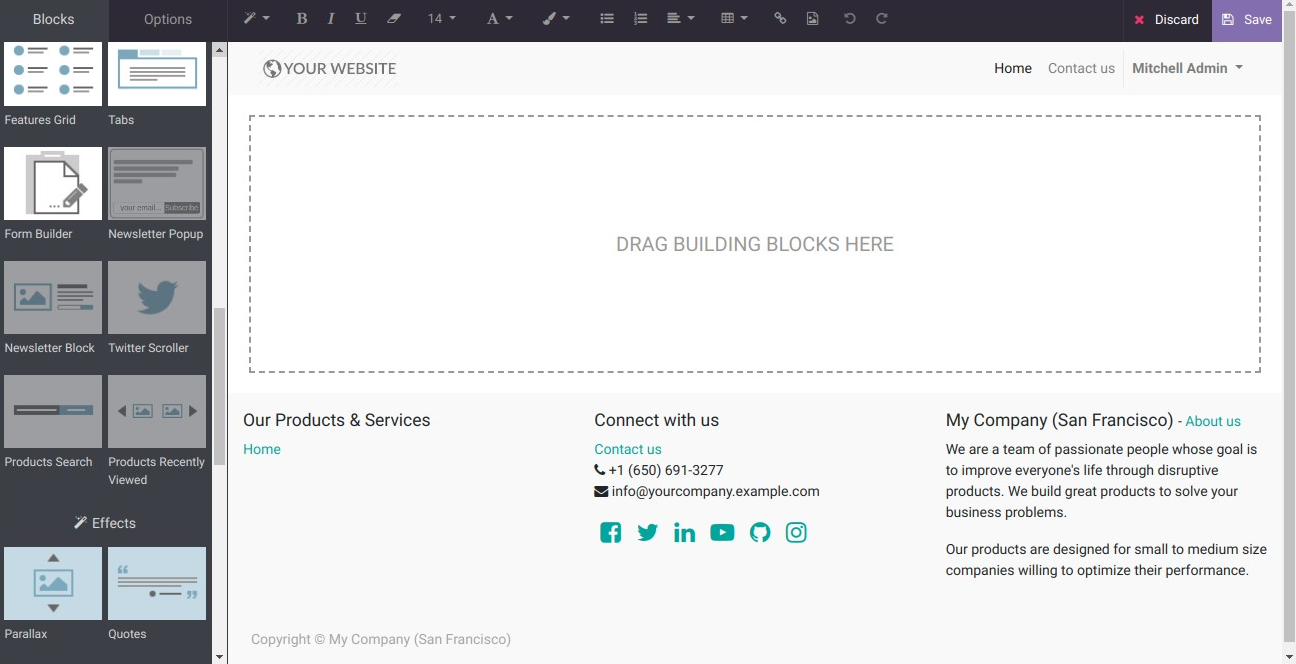Save the website page

click(x=1247, y=20)
